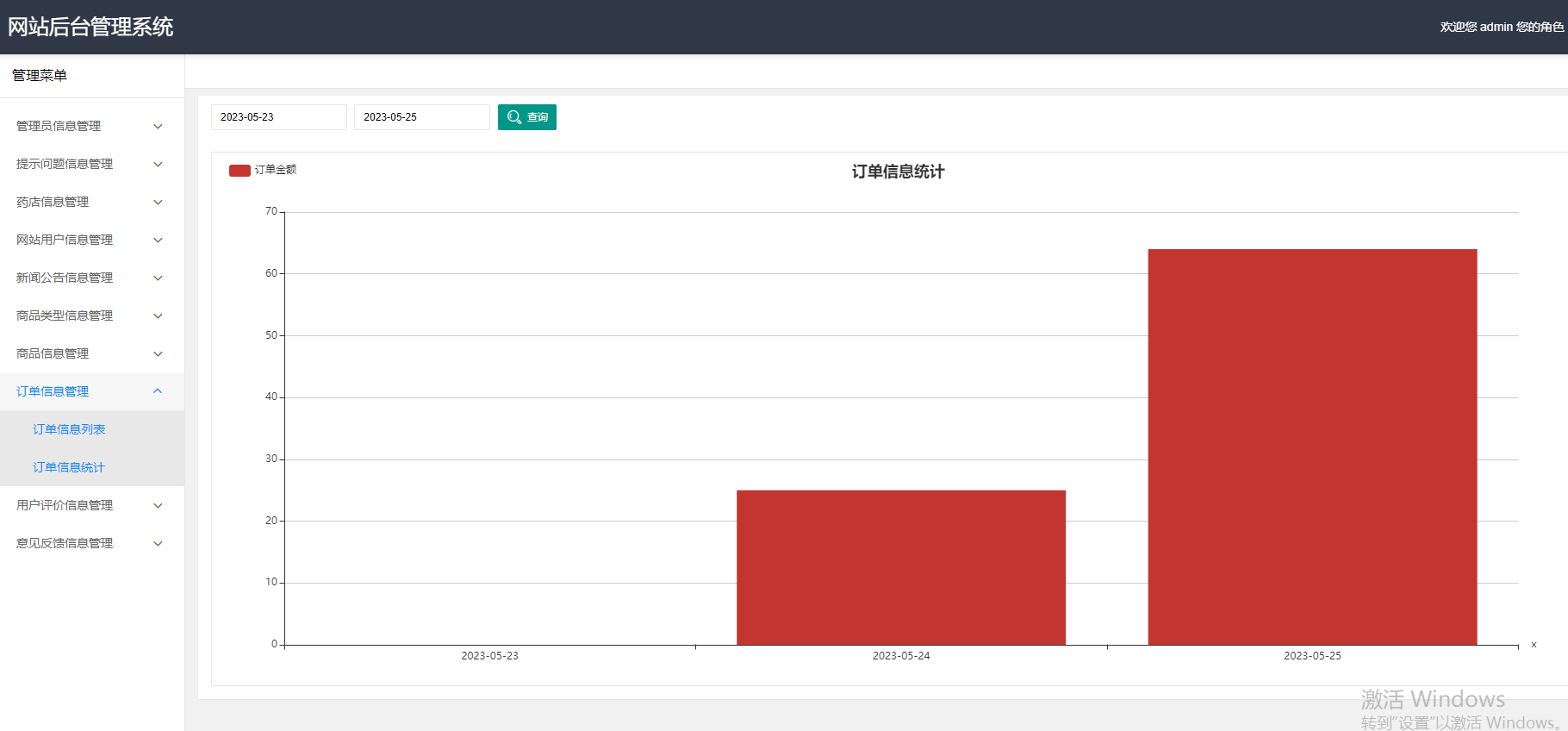Viewport: 1568px width, 731px height.
Task: Select 订单信息统计 submenu link
Action: click(69, 467)
